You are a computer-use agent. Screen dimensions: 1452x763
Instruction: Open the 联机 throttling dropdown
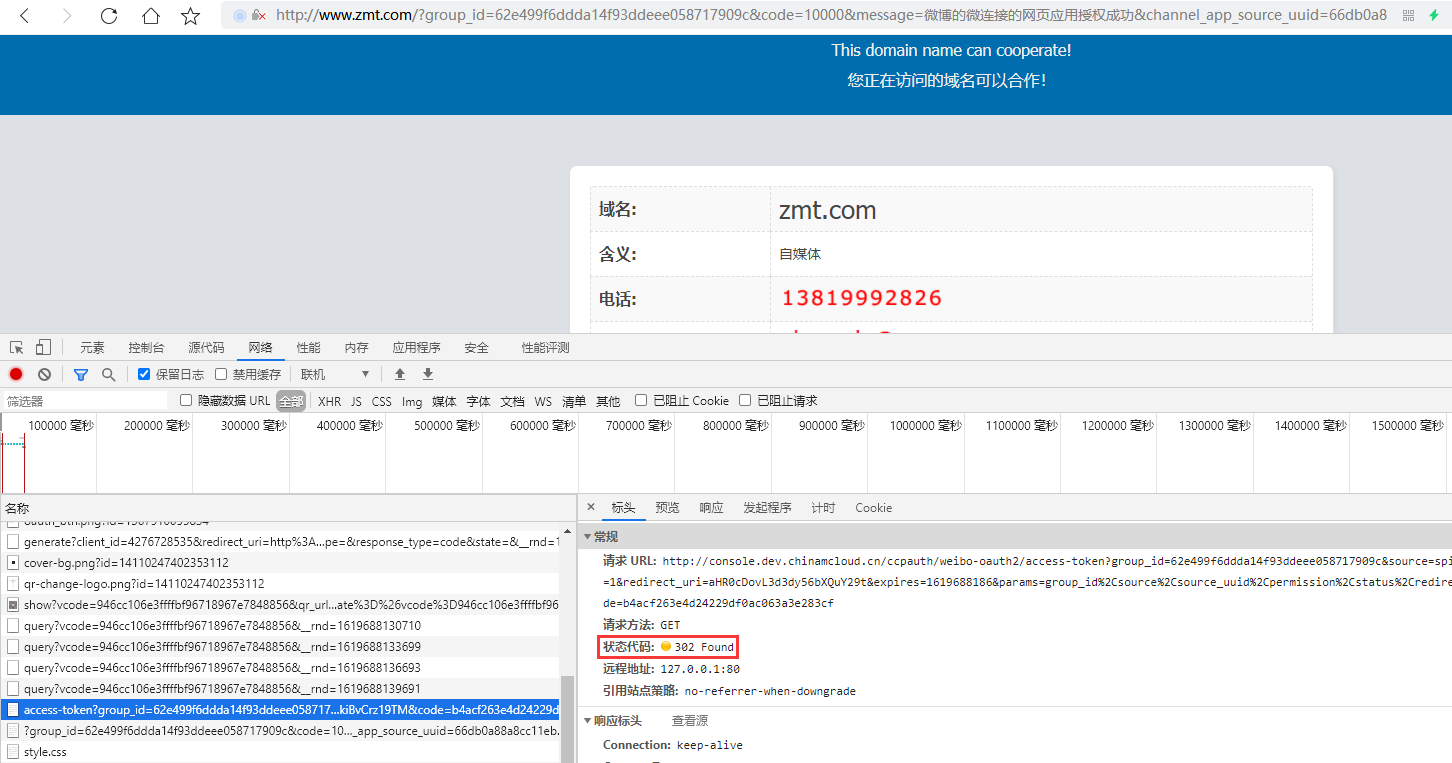pos(335,374)
